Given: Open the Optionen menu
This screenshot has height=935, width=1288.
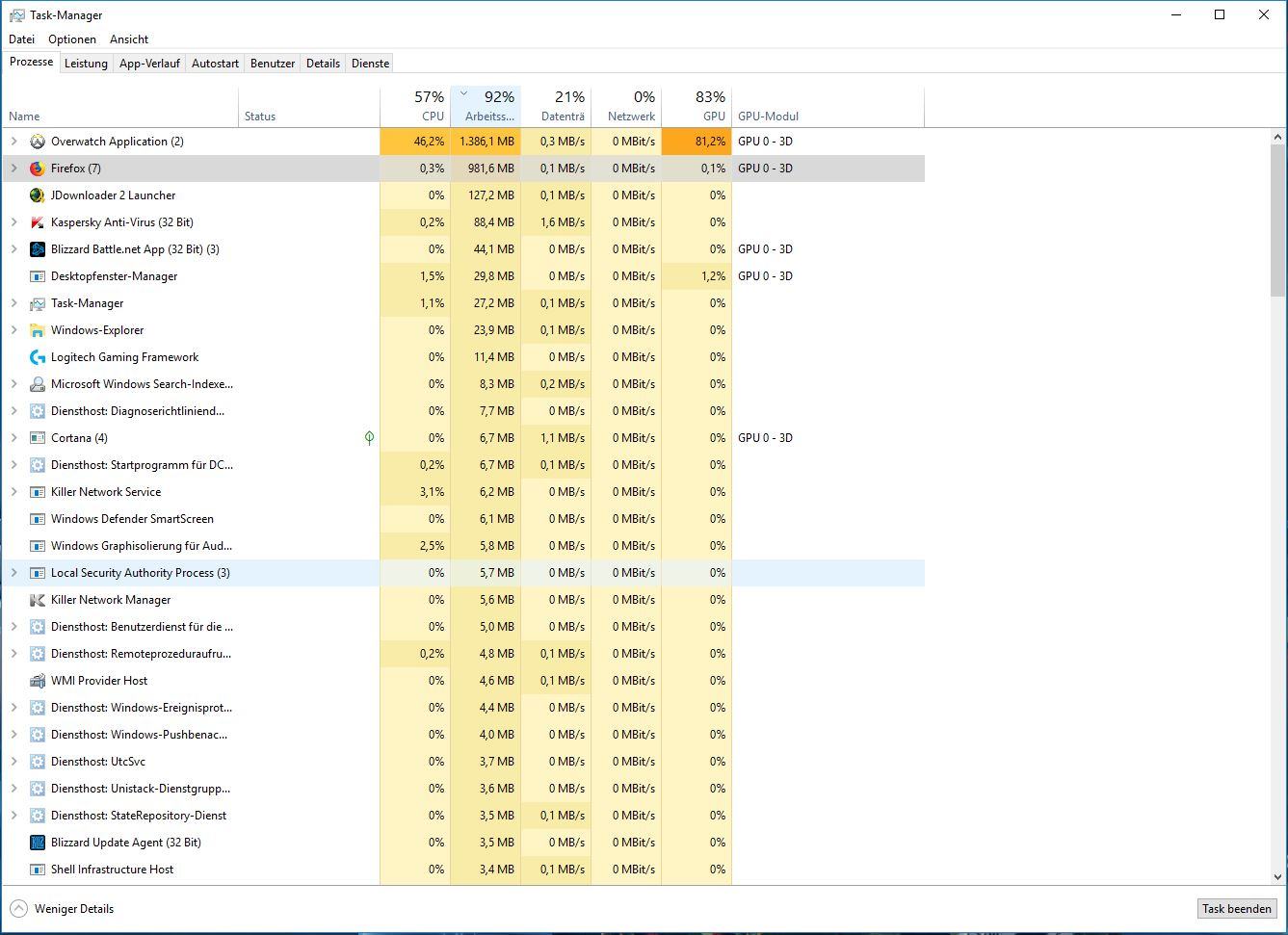Looking at the screenshot, I should [x=72, y=39].
